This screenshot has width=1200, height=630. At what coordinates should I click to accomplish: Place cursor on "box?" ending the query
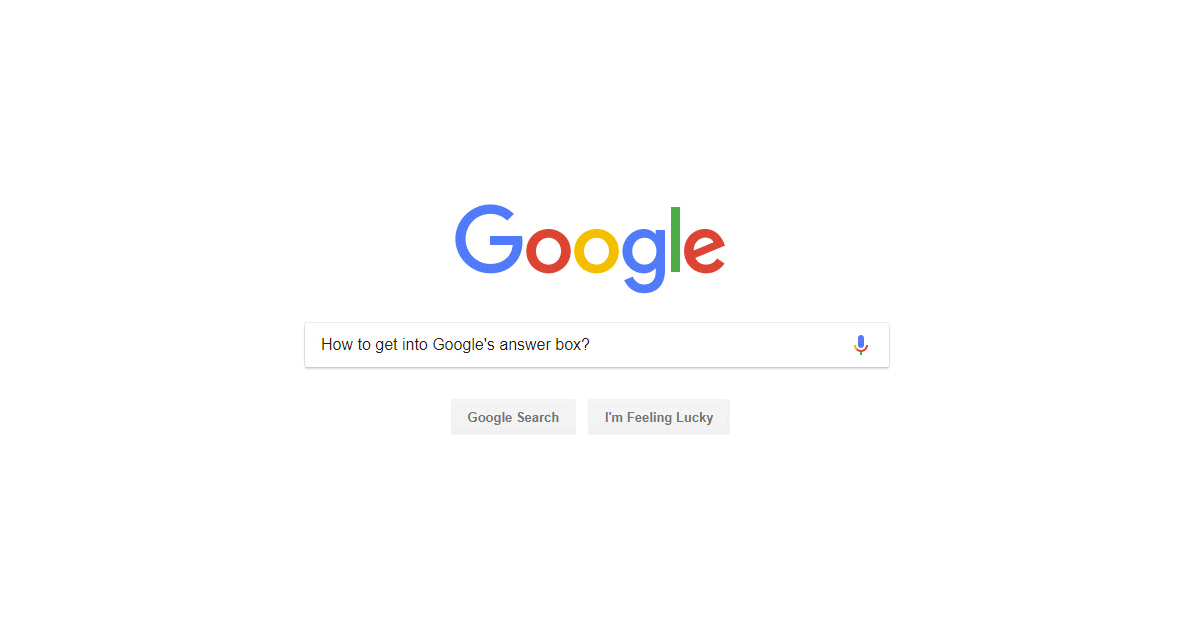coord(573,345)
